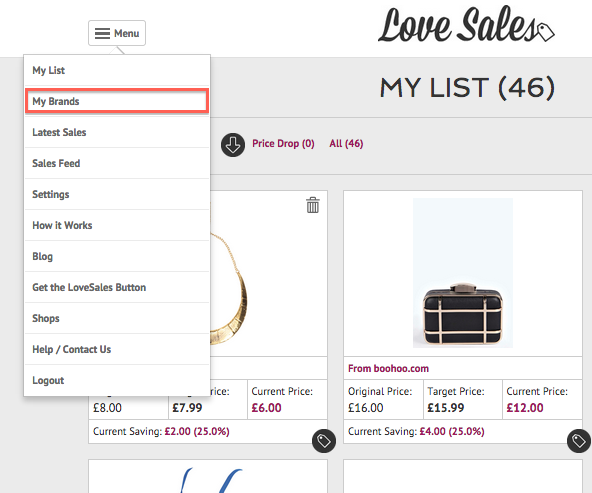Viewport: 592px width, 493px height.
Task: Click the £8.00 original price
Action: pos(108,408)
